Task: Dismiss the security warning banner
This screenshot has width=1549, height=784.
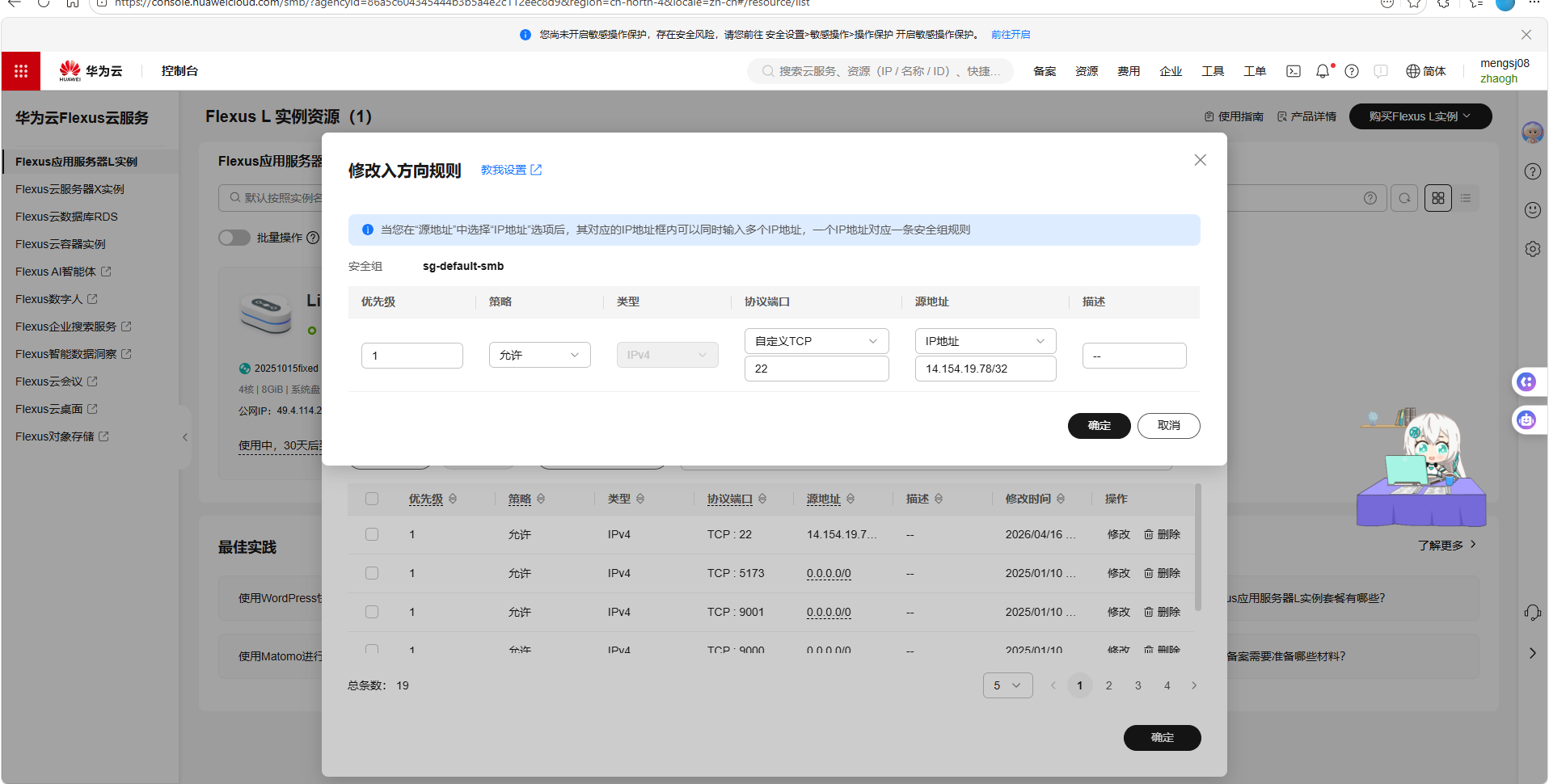Action: pos(1526,35)
